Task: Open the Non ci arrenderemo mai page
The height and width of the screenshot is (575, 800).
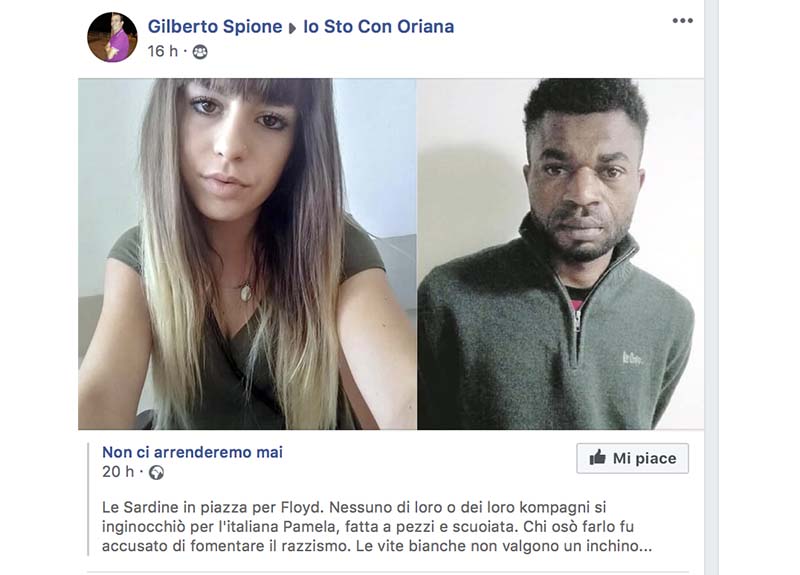Action: click(x=192, y=452)
